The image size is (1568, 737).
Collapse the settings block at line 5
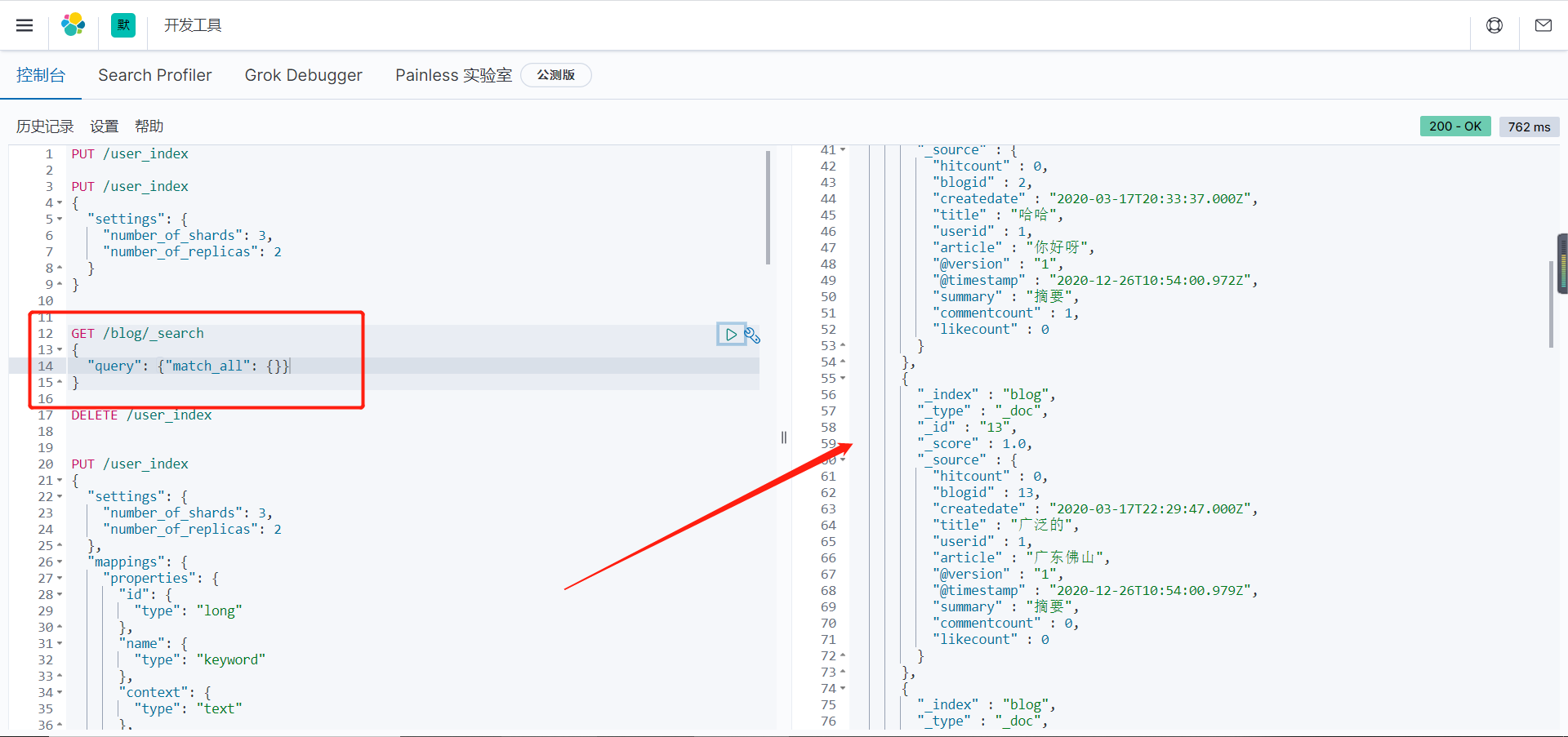point(60,219)
